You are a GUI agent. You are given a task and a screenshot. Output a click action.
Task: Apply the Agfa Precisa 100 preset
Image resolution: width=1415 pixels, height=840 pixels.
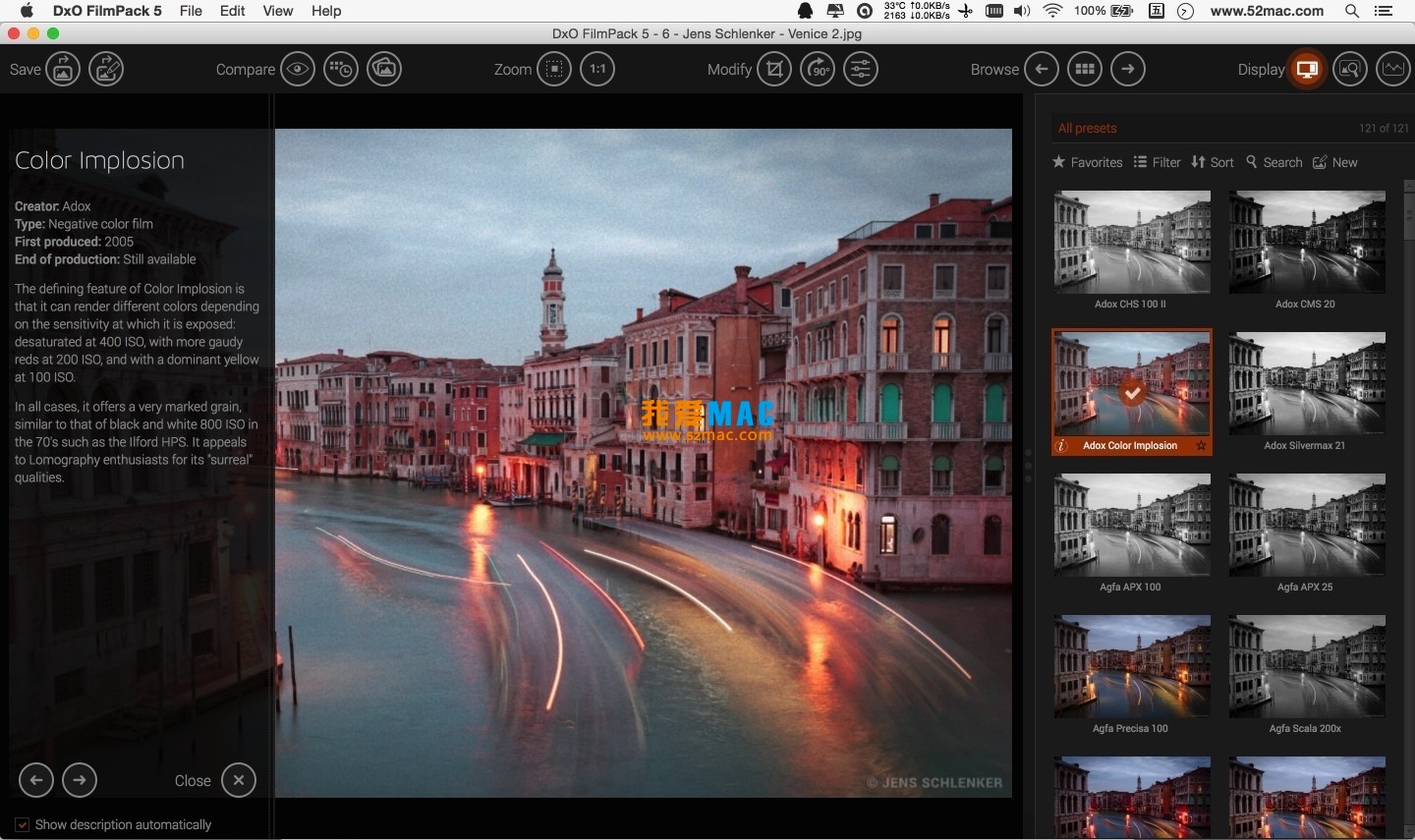[x=1132, y=666]
